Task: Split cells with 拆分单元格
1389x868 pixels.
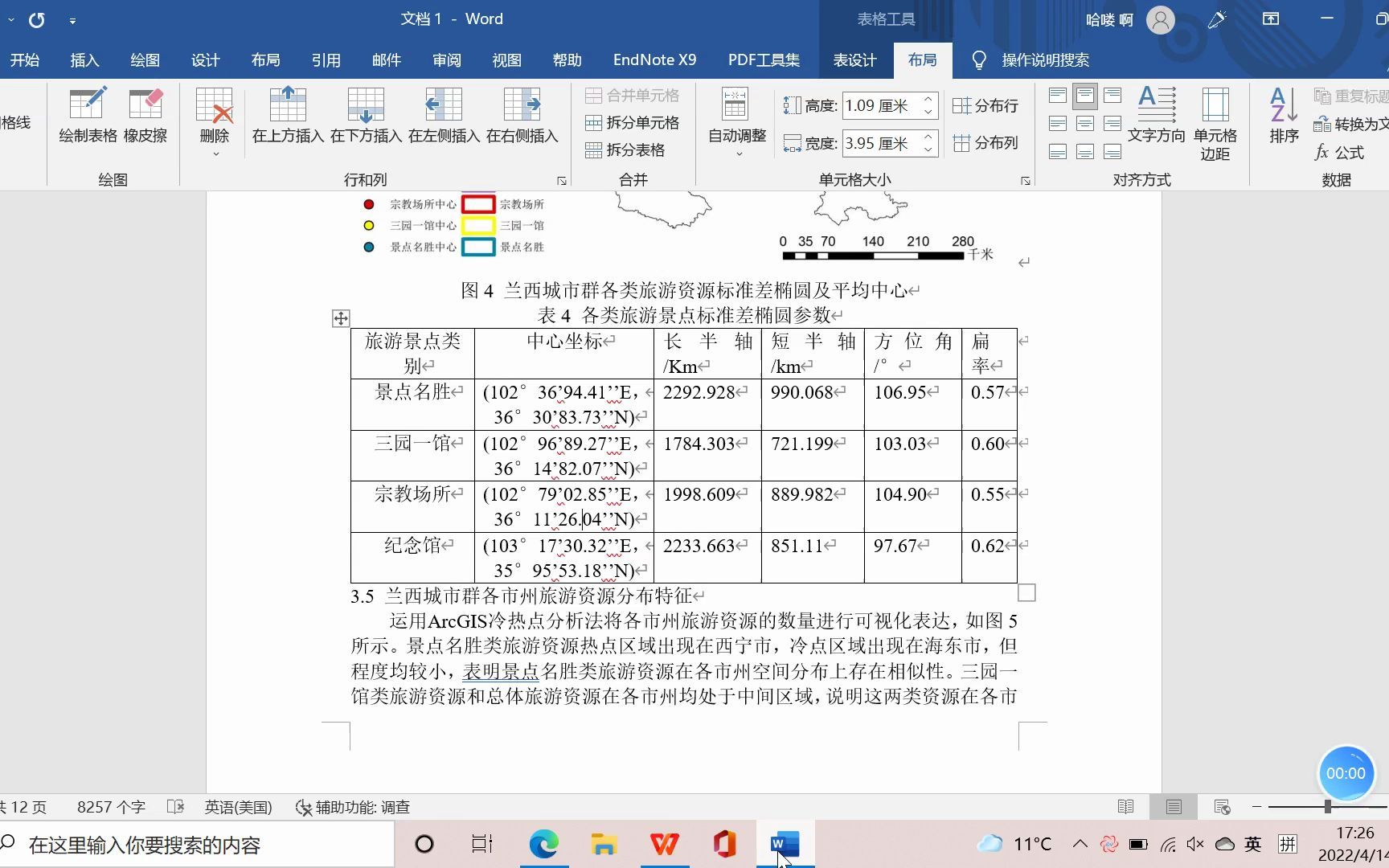Action: [x=633, y=123]
